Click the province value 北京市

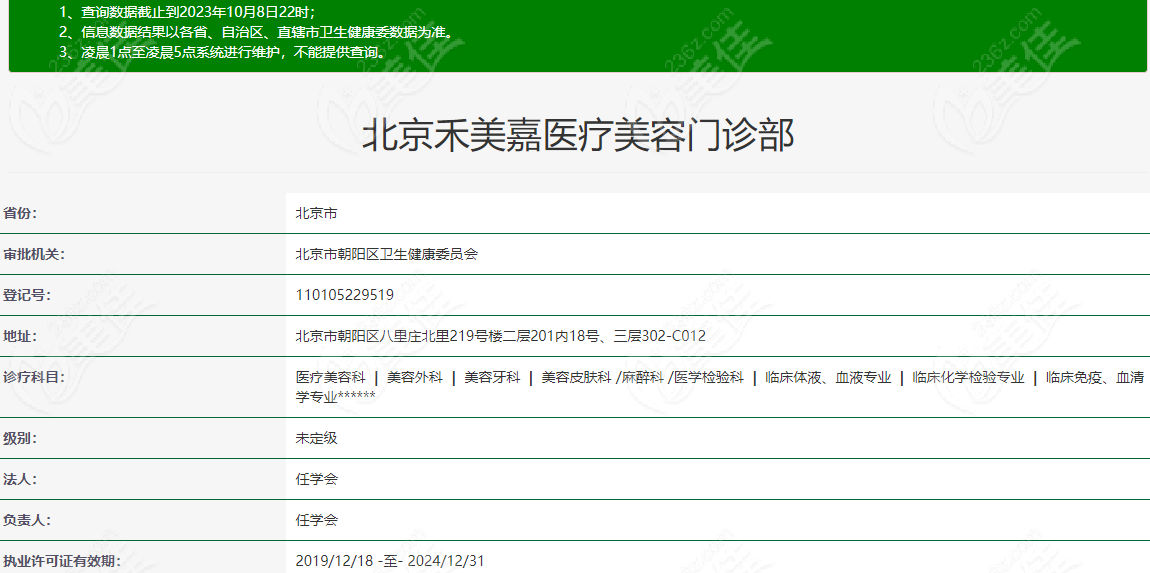tap(316, 213)
